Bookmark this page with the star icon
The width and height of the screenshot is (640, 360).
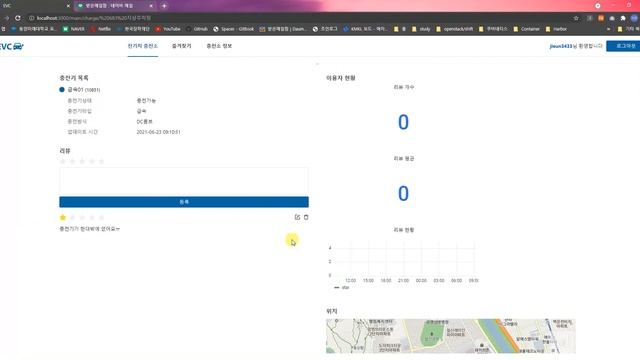576,18
